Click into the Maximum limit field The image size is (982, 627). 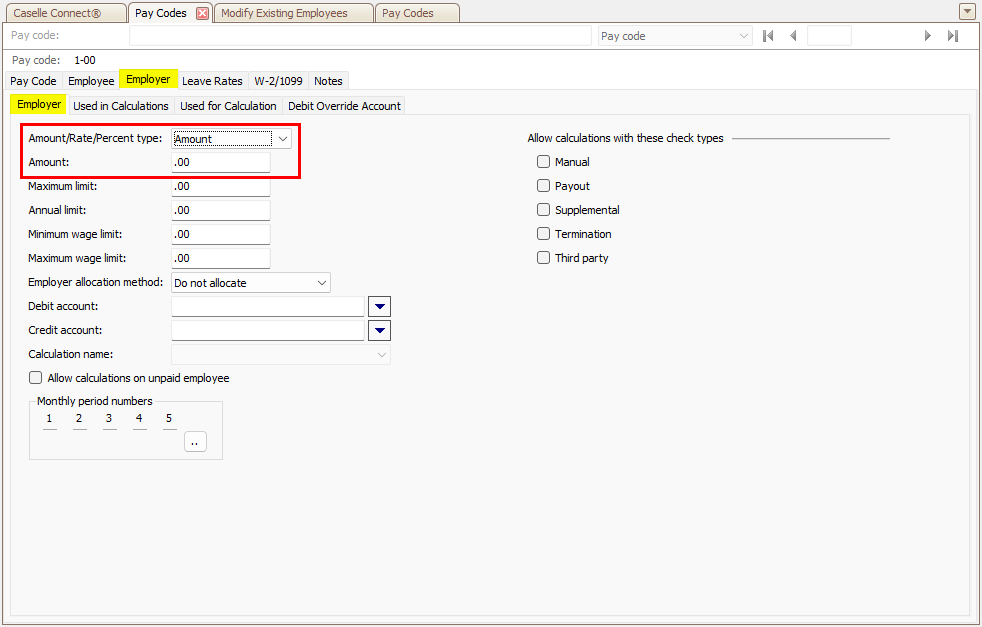[x=220, y=187]
